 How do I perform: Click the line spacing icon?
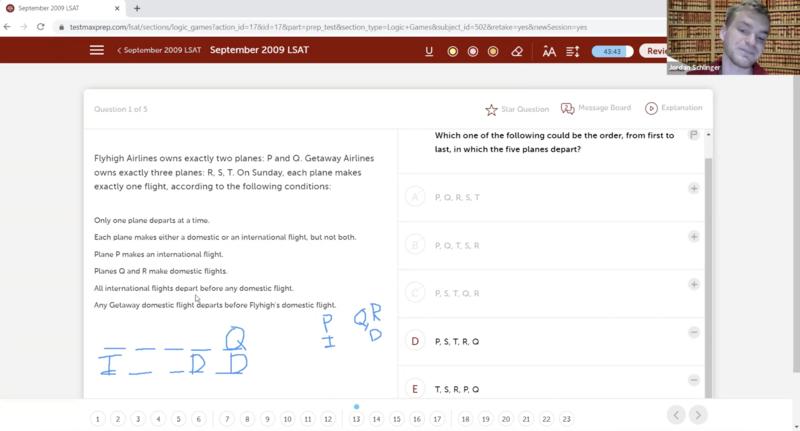[x=573, y=51]
